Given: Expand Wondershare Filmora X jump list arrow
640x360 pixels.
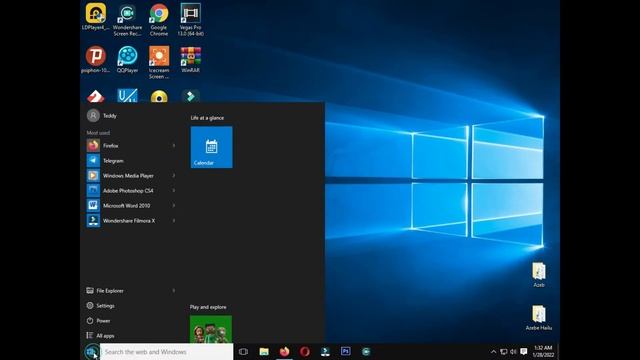Looking at the screenshot, I should point(174,220).
